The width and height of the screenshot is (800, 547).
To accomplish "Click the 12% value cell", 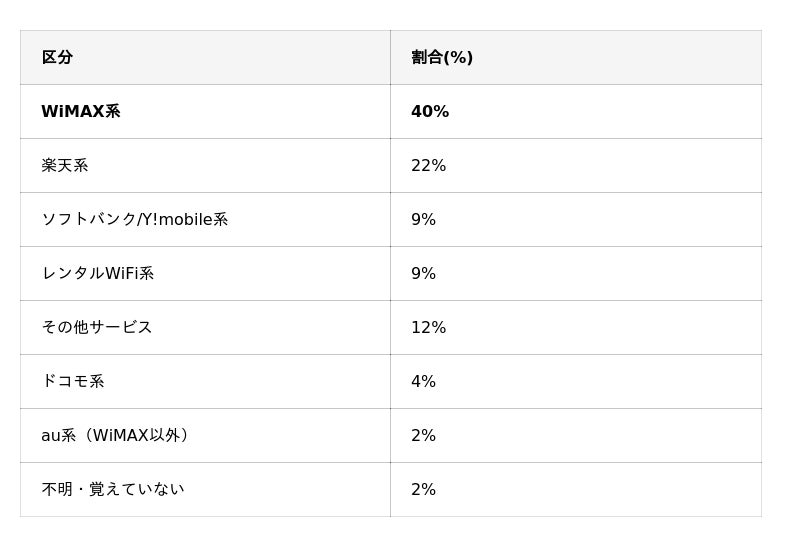I will coord(428,328).
